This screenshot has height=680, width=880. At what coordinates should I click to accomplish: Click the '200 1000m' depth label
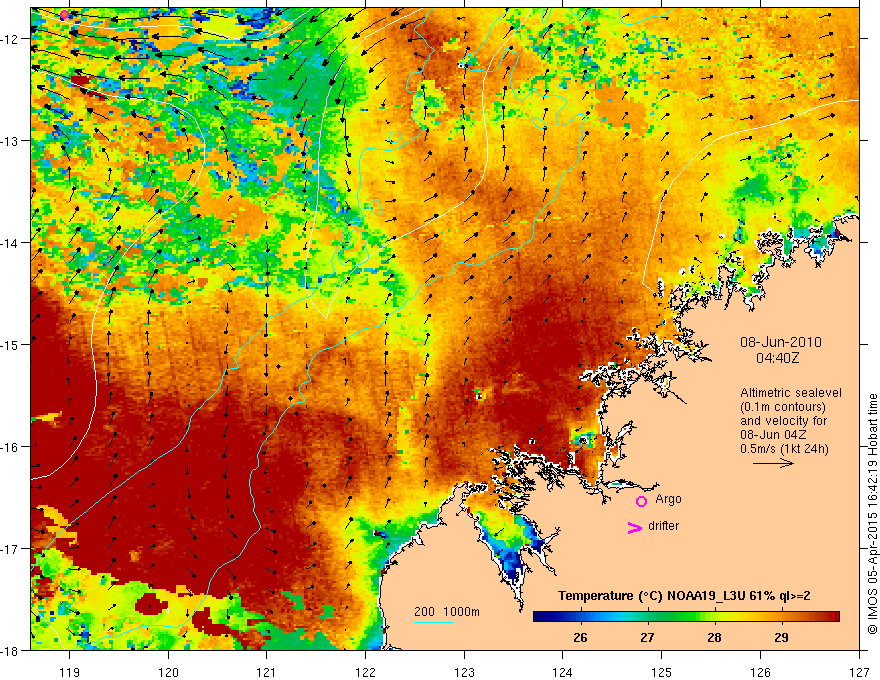tap(447, 612)
